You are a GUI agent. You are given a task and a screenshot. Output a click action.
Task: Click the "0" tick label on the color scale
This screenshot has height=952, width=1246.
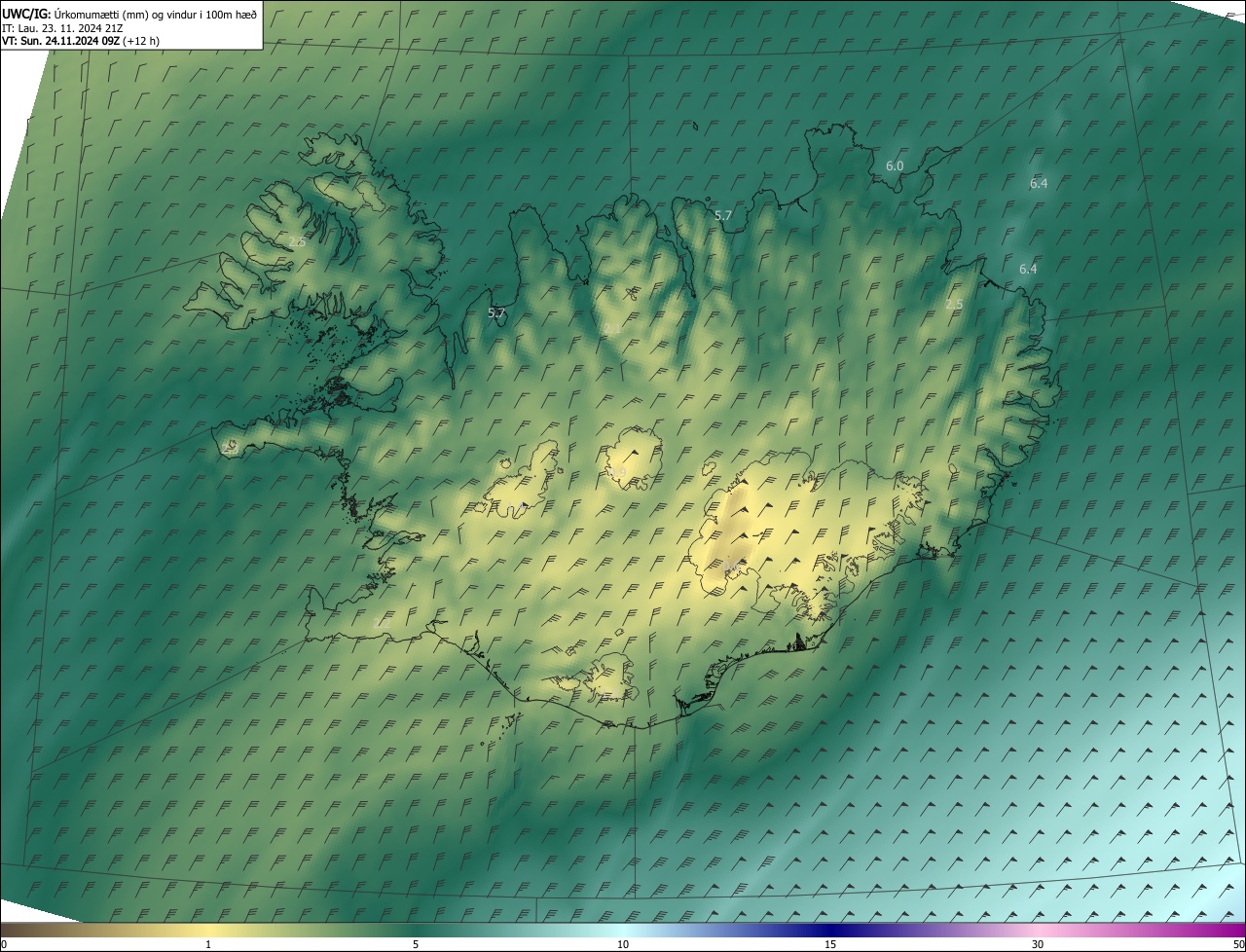tap(4, 944)
